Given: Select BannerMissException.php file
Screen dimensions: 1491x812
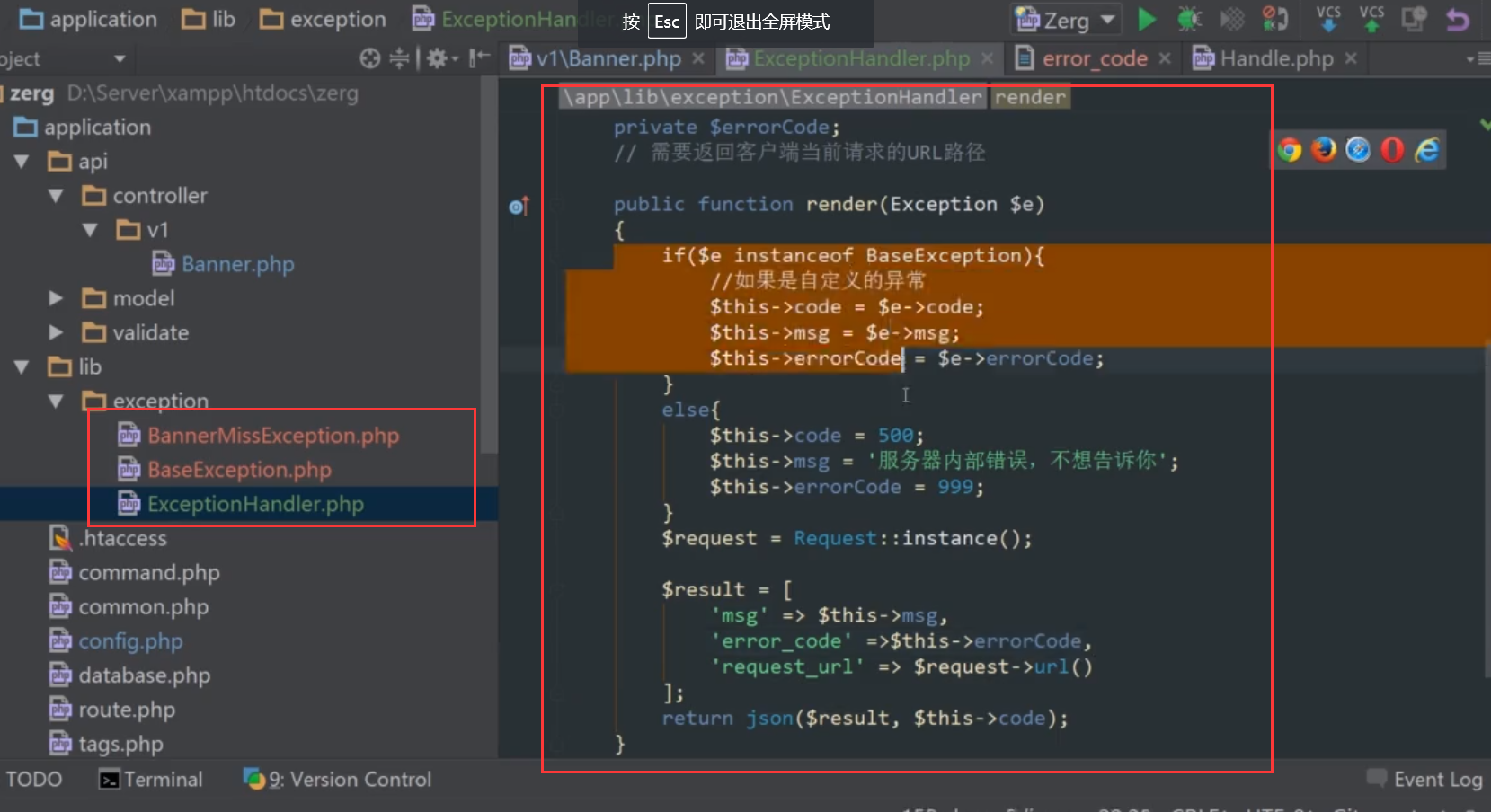Looking at the screenshot, I should tap(259, 436).
